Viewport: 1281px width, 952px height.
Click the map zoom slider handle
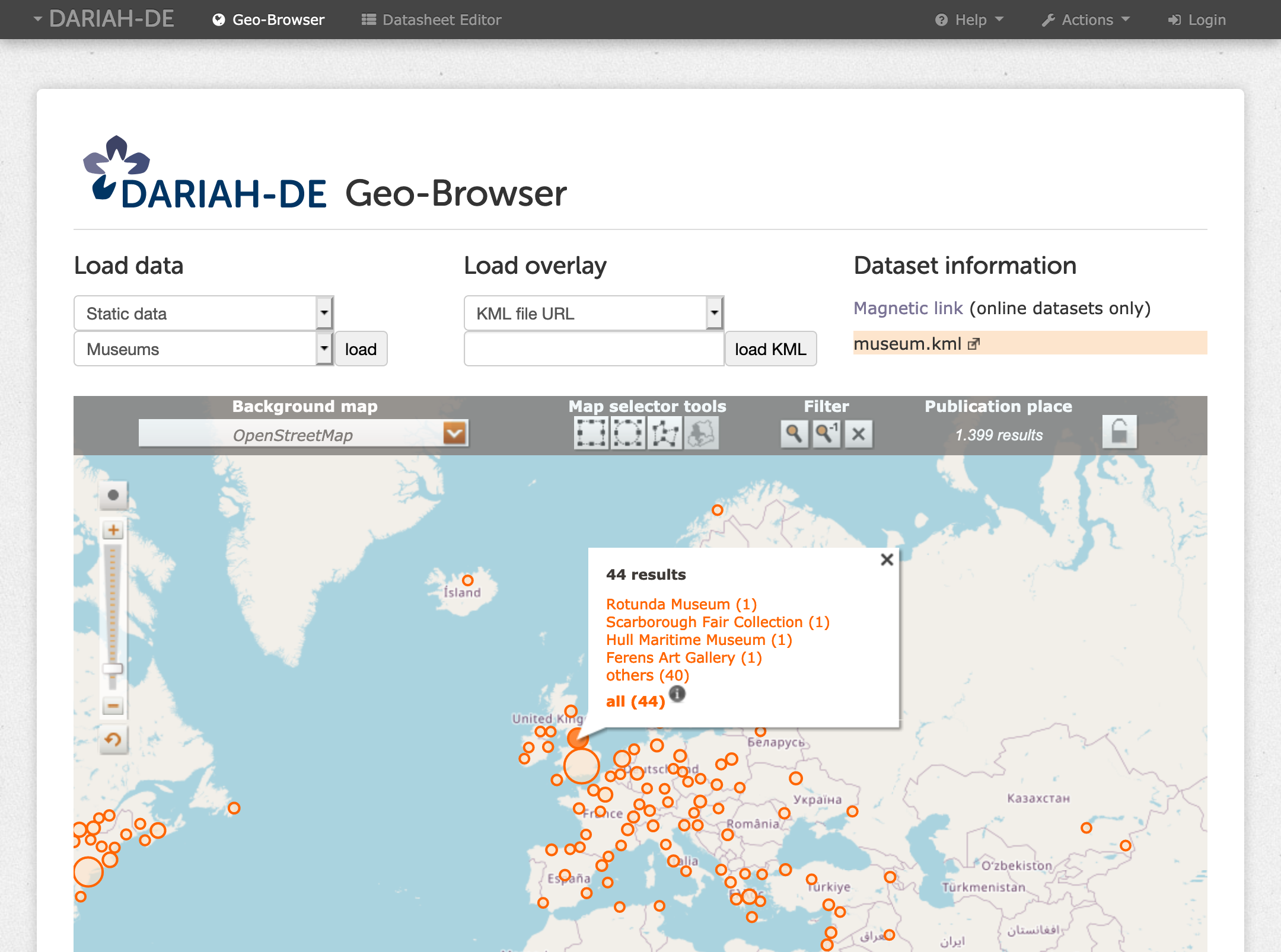(113, 669)
